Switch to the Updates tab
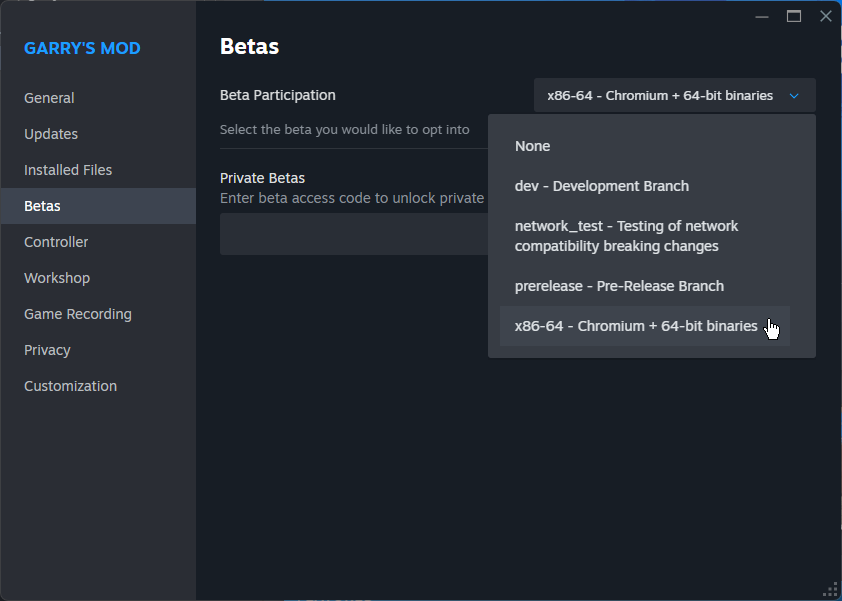Screen dimensions: 842x601 click(98, 134)
